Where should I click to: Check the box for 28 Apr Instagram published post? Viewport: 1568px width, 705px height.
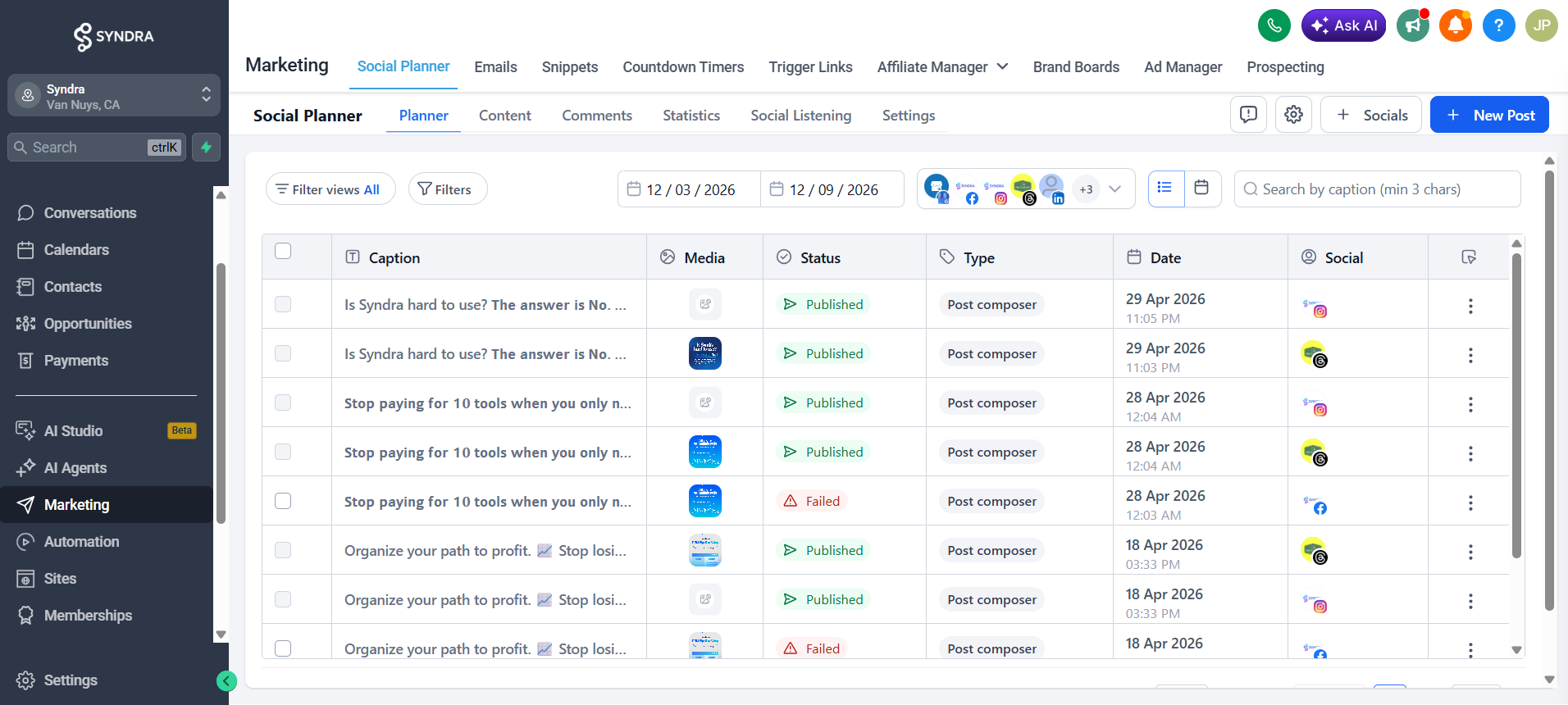pyautogui.click(x=283, y=403)
